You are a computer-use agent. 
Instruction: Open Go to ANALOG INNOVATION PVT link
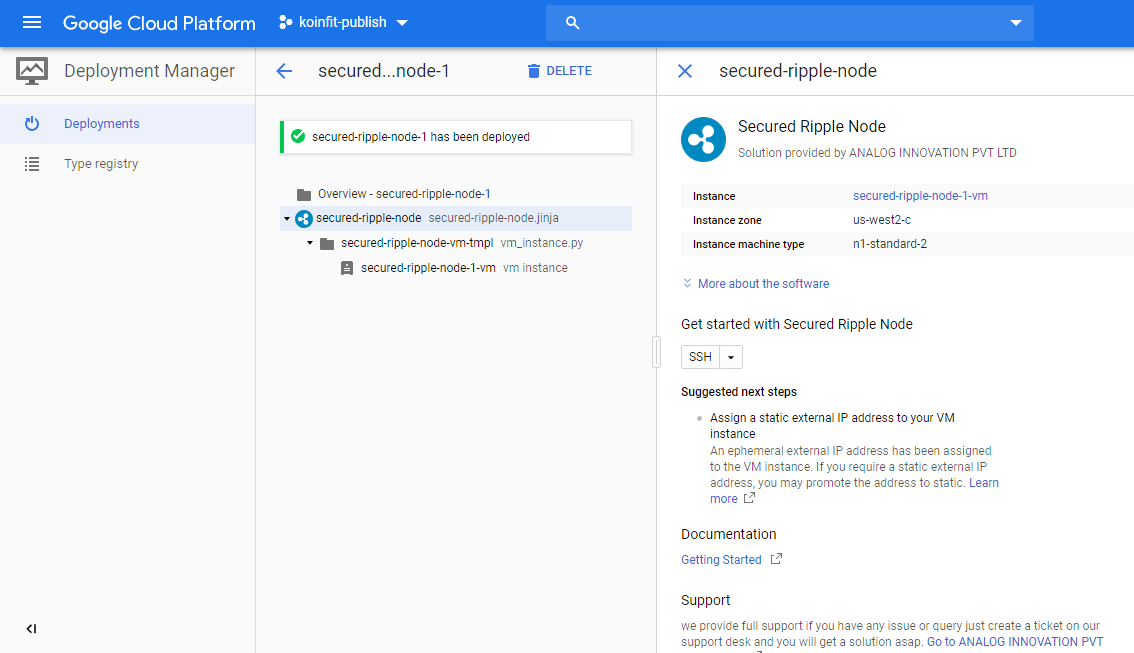click(x=1015, y=642)
